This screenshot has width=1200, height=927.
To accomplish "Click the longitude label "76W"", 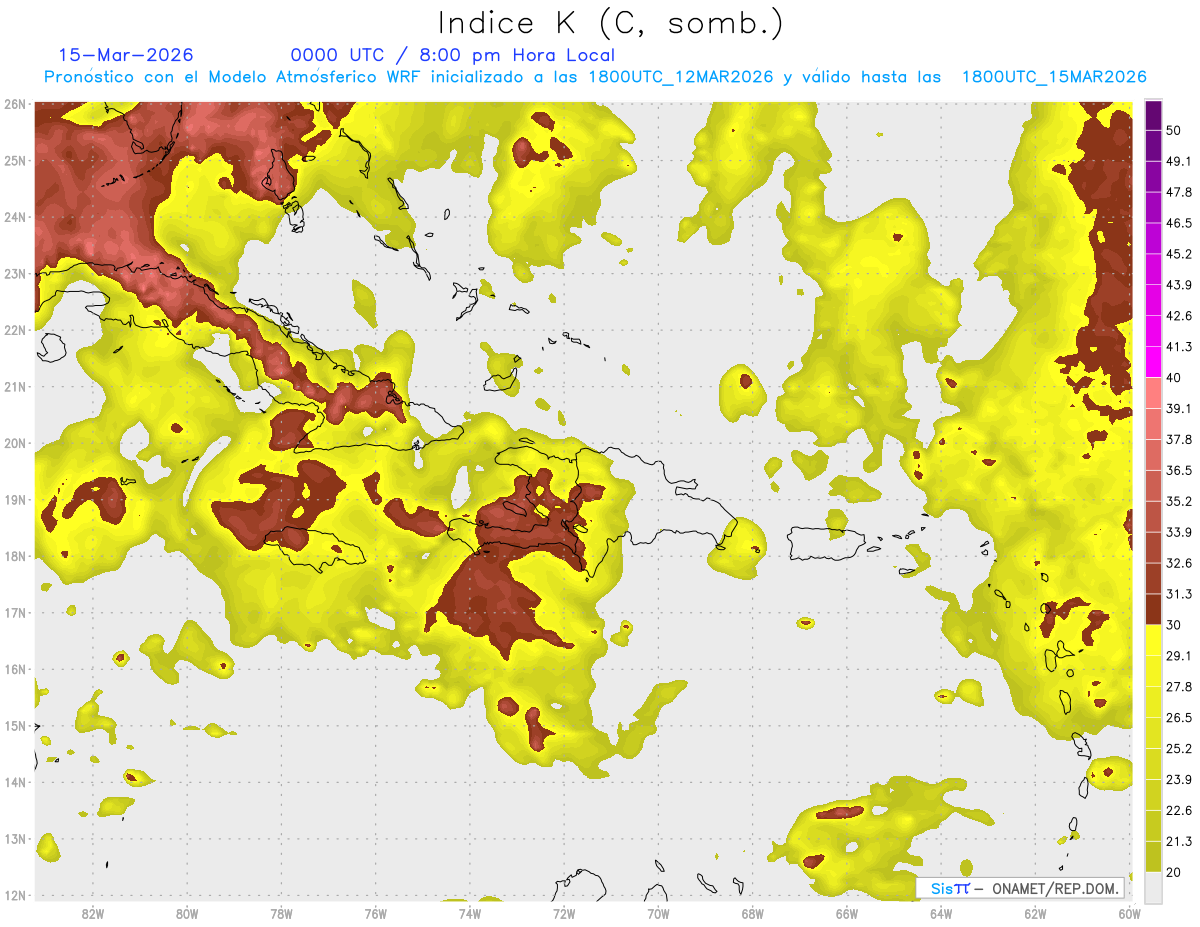I will pyautogui.click(x=375, y=913).
